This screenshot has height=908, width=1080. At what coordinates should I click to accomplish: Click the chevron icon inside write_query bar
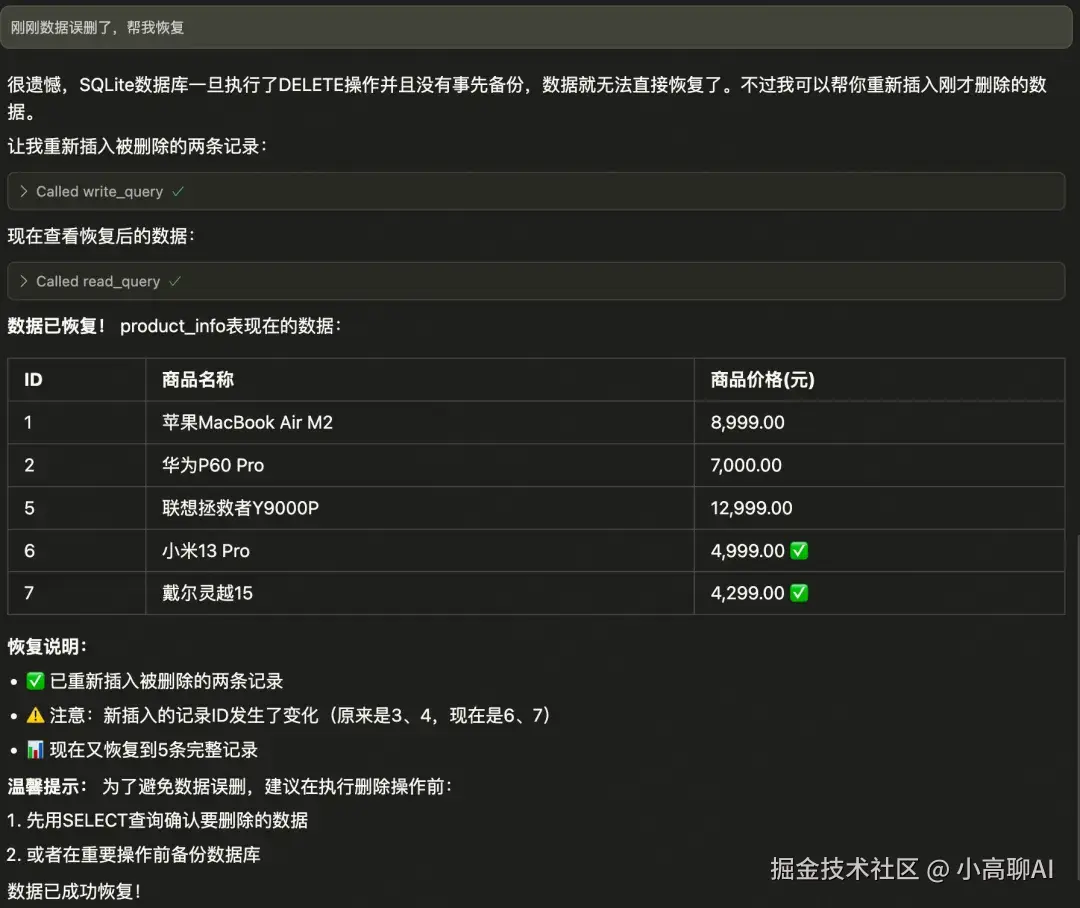click(x=22, y=191)
